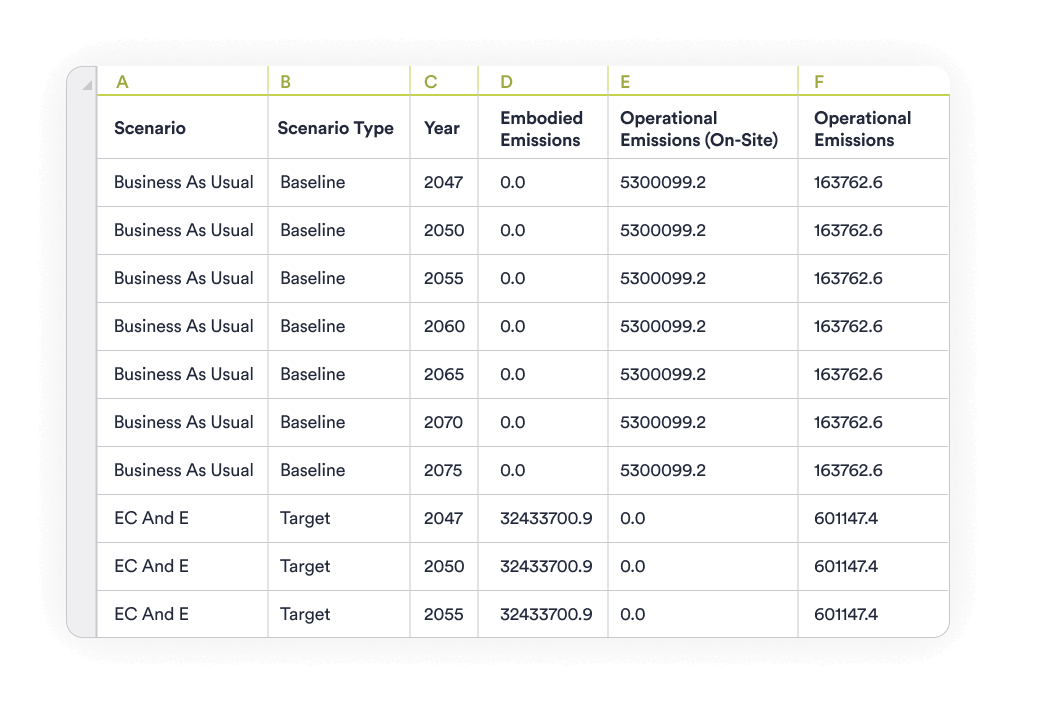Screen dimensions: 1054x702
Task: Click 32433700.9 in the Target 2047 row
Action: pyautogui.click(x=542, y=518)
